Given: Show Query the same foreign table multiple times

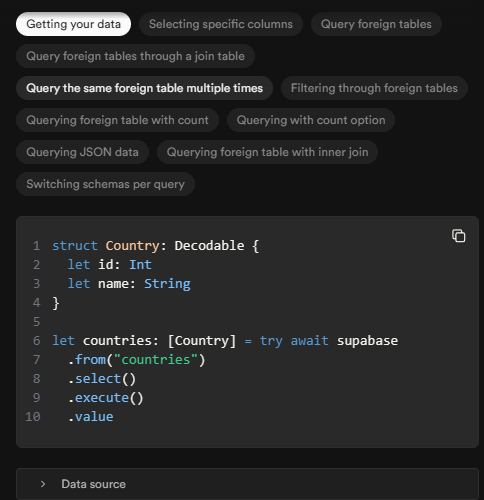Looking at the screenshot, I should [x=144, y=88].
